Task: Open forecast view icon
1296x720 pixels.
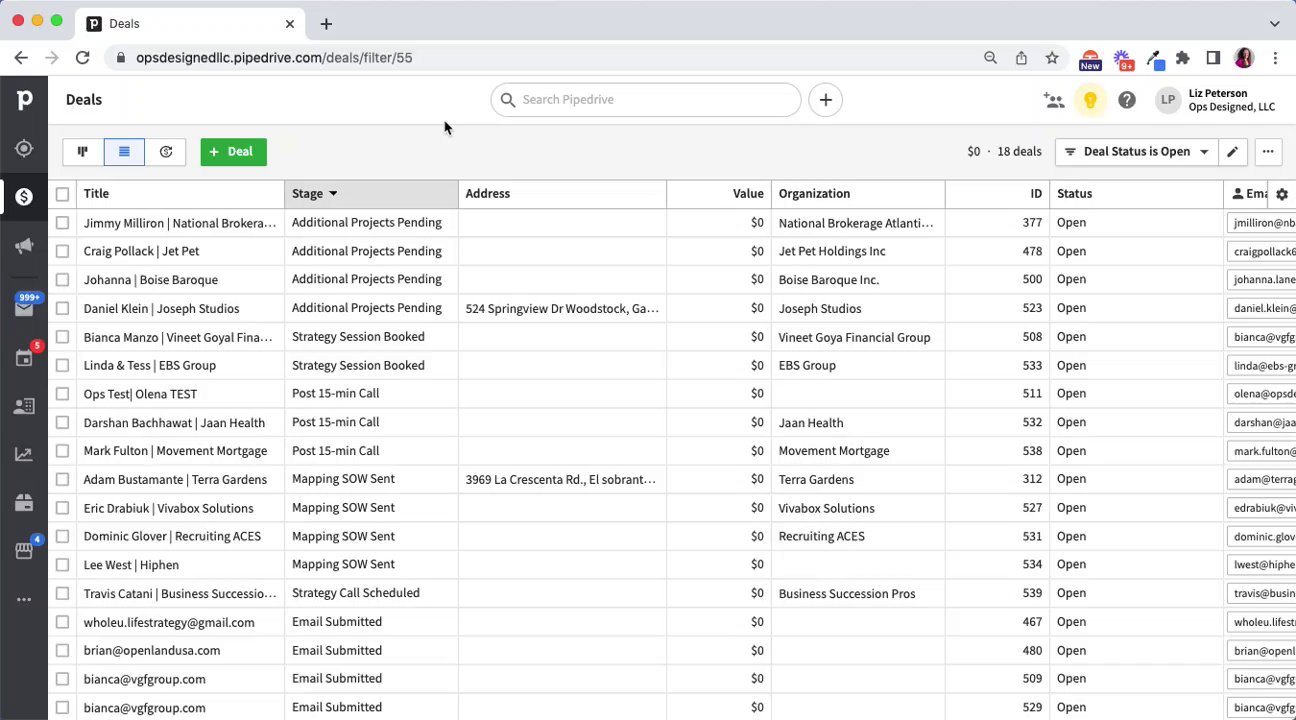Action: [x=166, y=152]
